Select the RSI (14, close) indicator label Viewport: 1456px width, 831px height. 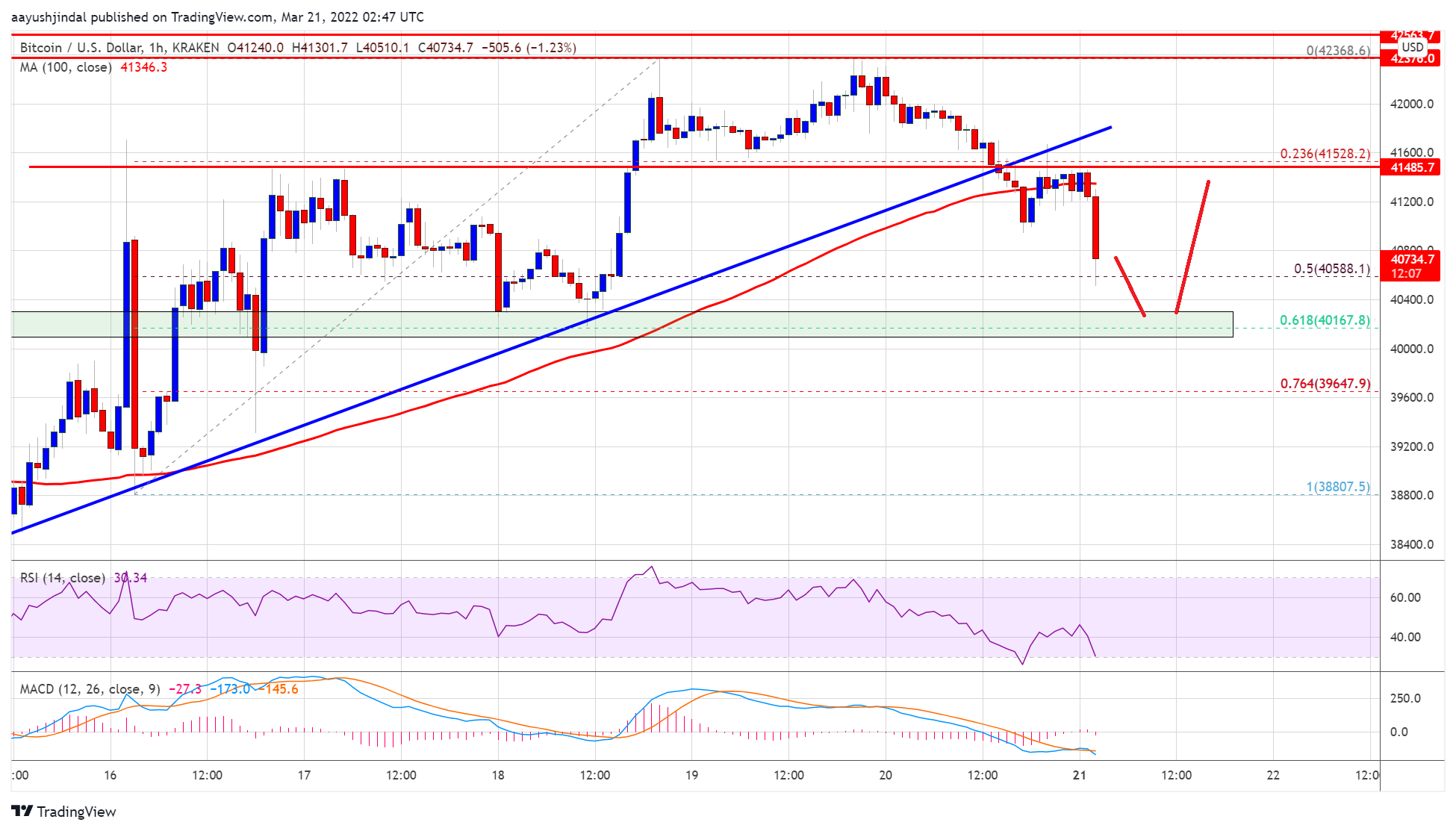tap(63, 578)
